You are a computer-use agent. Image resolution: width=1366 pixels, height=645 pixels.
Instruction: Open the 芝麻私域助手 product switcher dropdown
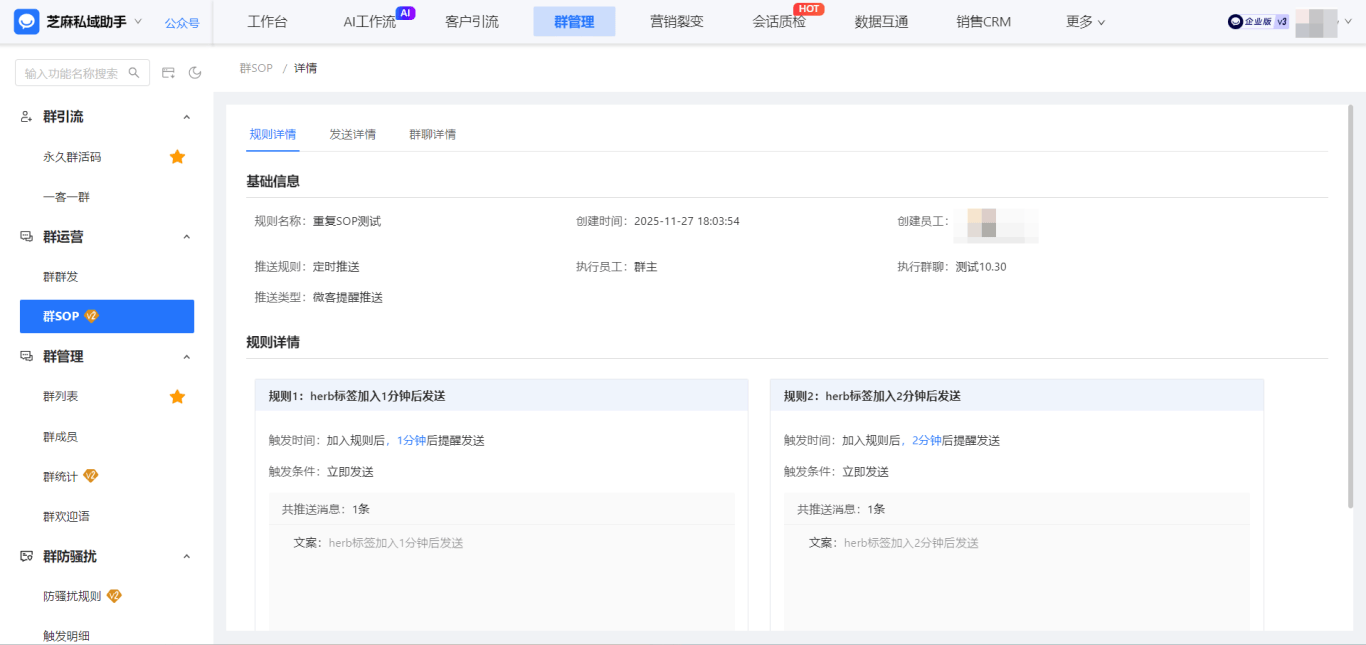click(138, 21)
